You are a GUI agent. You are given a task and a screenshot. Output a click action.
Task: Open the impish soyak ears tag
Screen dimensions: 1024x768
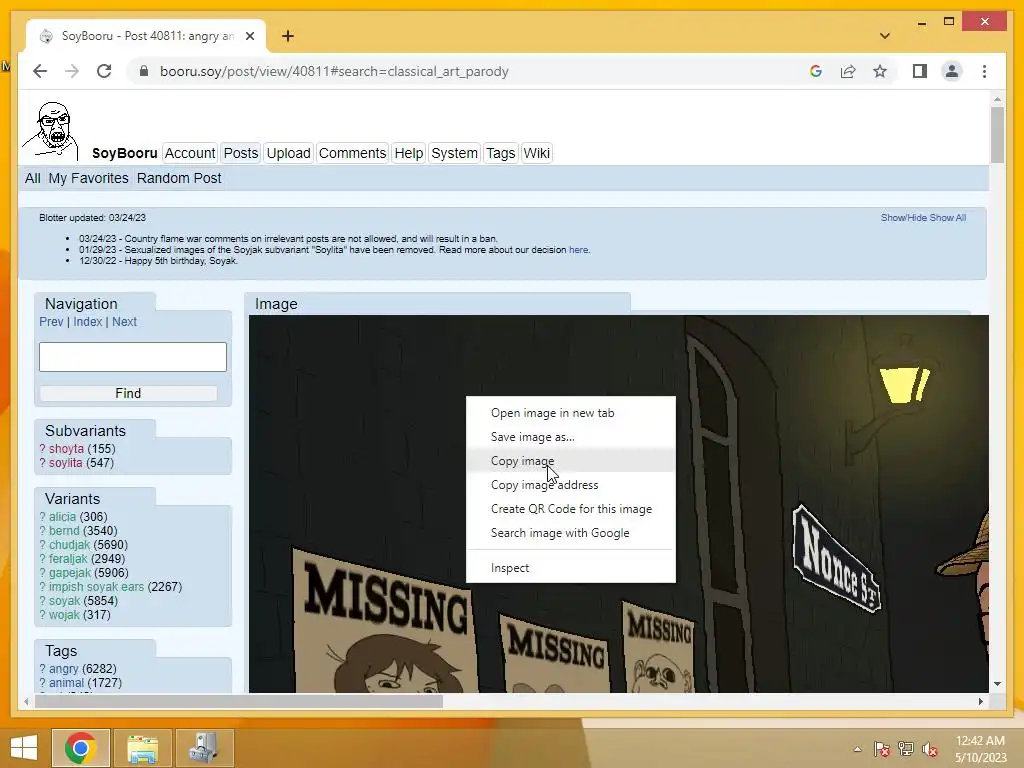pyautogui.click(x=96, y=586)
